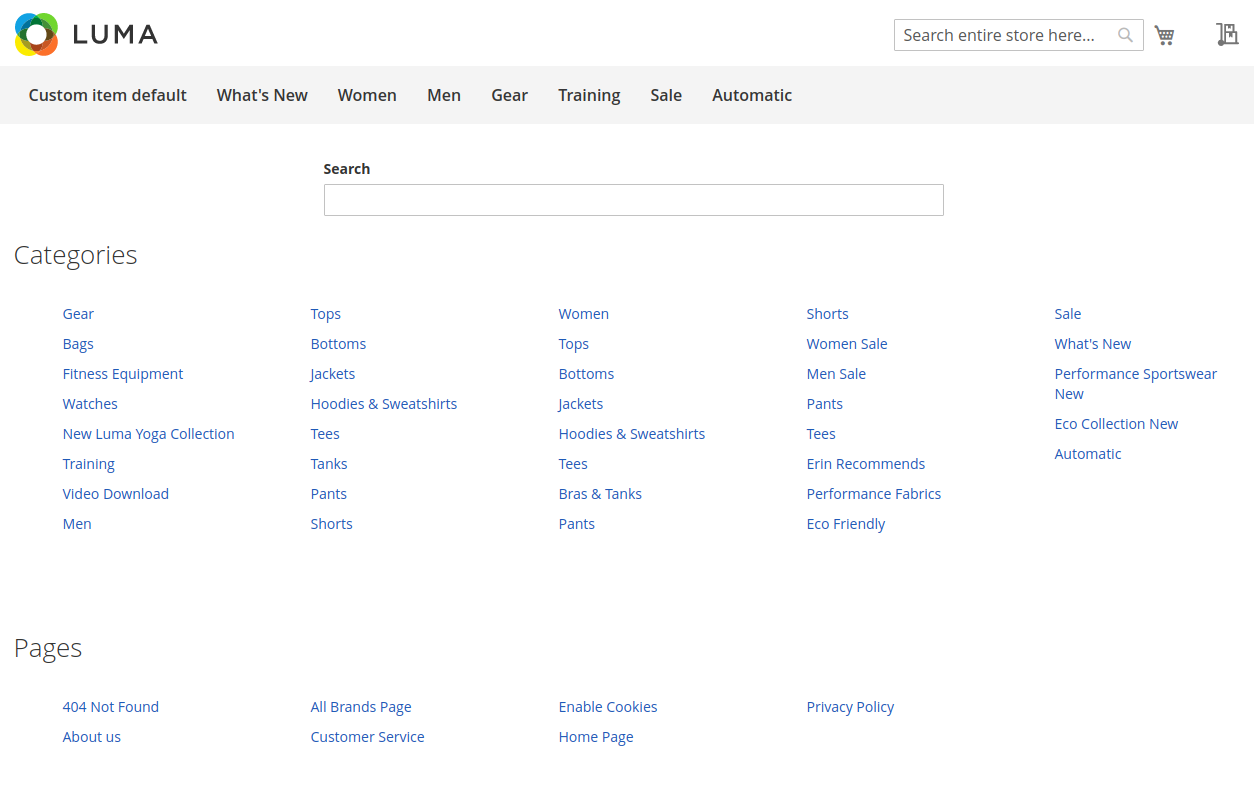Viewport: 1254px width, 792px height.
Task: Open the Gear category link
Action: 78,314
